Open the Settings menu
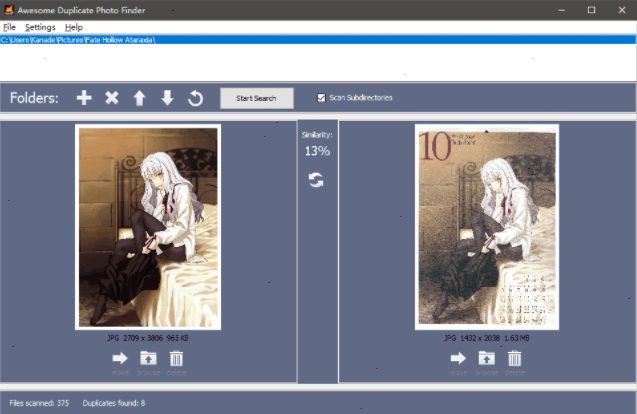Viewport: 637px width, 414px height. coord(40,27)
